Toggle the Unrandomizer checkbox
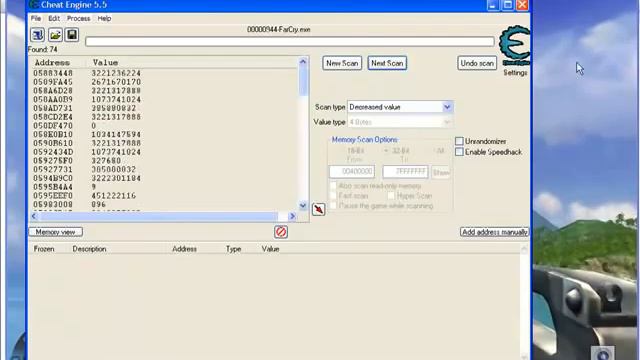640x360 pixels. 459,141
